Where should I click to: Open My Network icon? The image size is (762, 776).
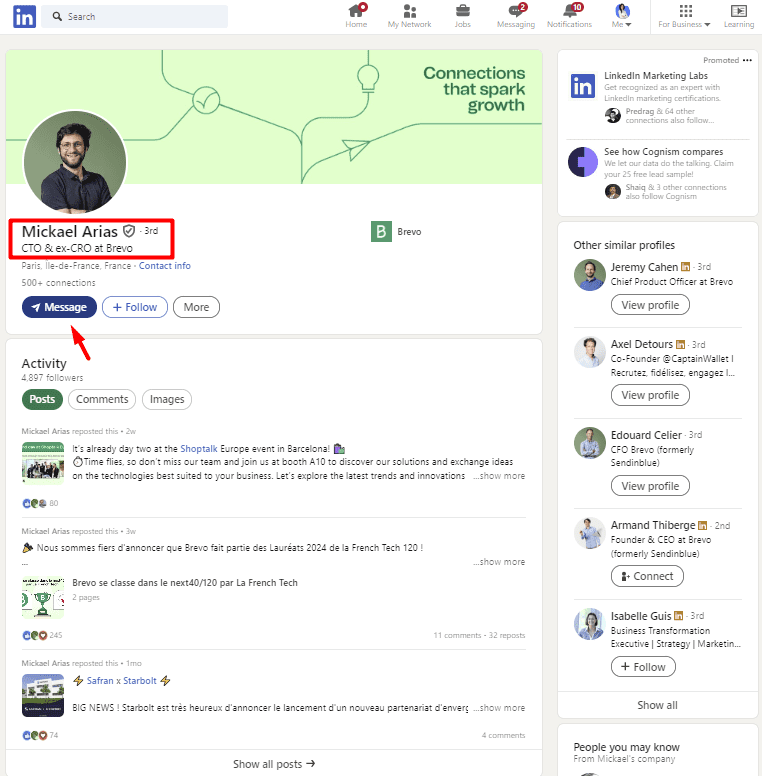coord(409,16)
